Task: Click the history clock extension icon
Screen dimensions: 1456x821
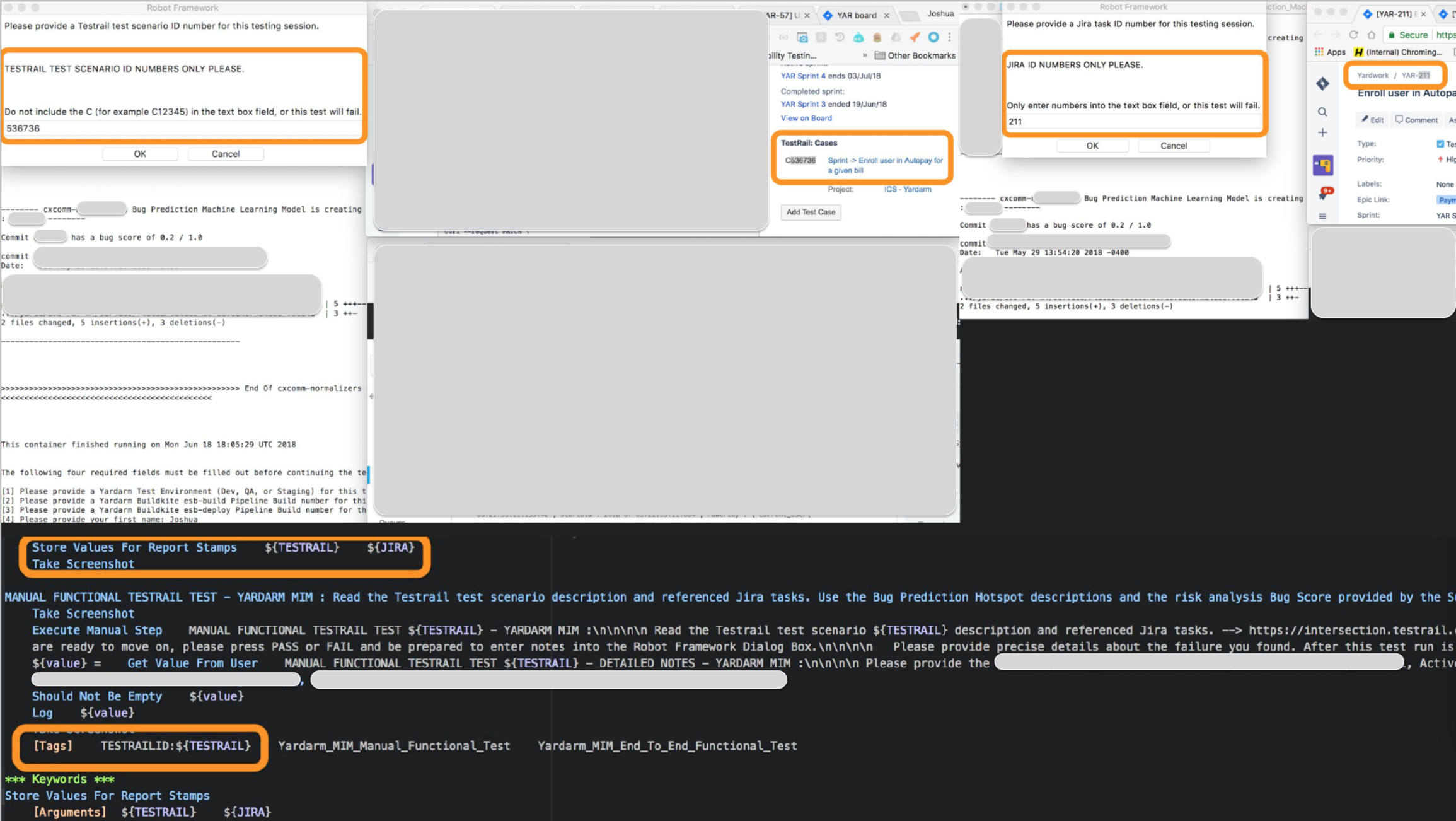Action: pos(840,37)
